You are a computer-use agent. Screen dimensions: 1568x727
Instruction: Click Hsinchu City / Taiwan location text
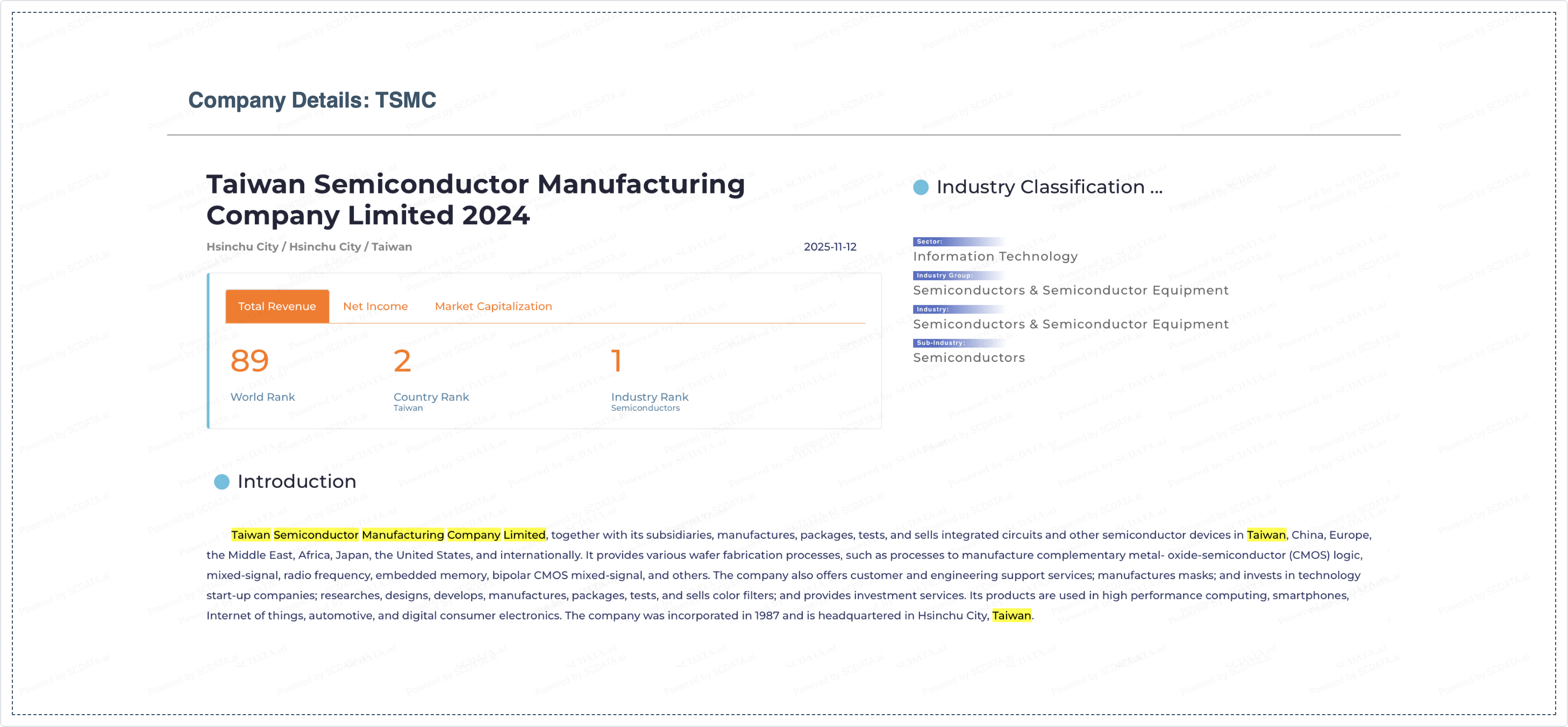pyautogui.click(x=309, y=247)
